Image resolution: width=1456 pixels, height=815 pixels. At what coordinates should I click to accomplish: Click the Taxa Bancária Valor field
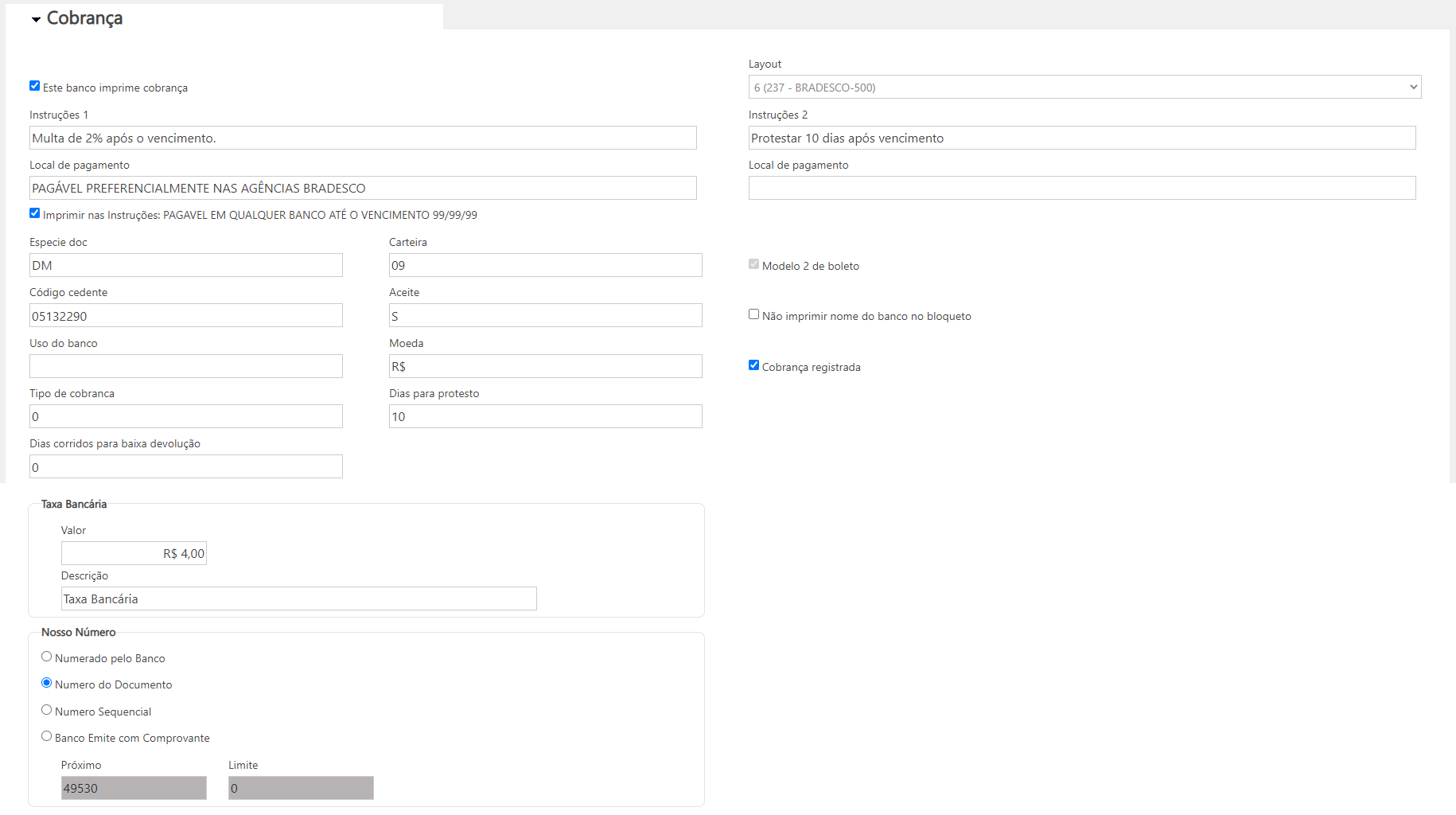(x=134, y=553)
